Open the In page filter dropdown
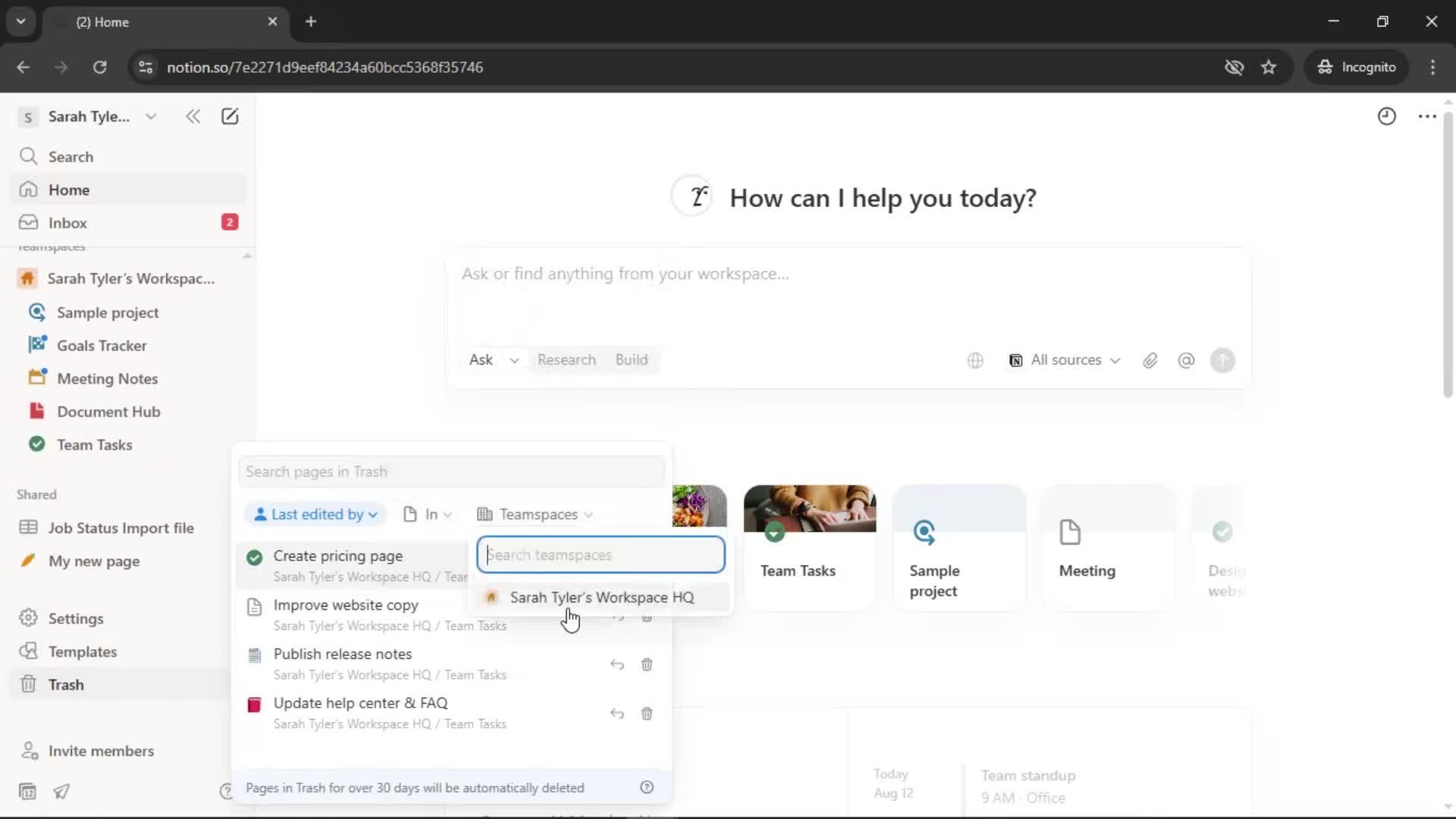The image size is (1456, 819). point(428,514)
